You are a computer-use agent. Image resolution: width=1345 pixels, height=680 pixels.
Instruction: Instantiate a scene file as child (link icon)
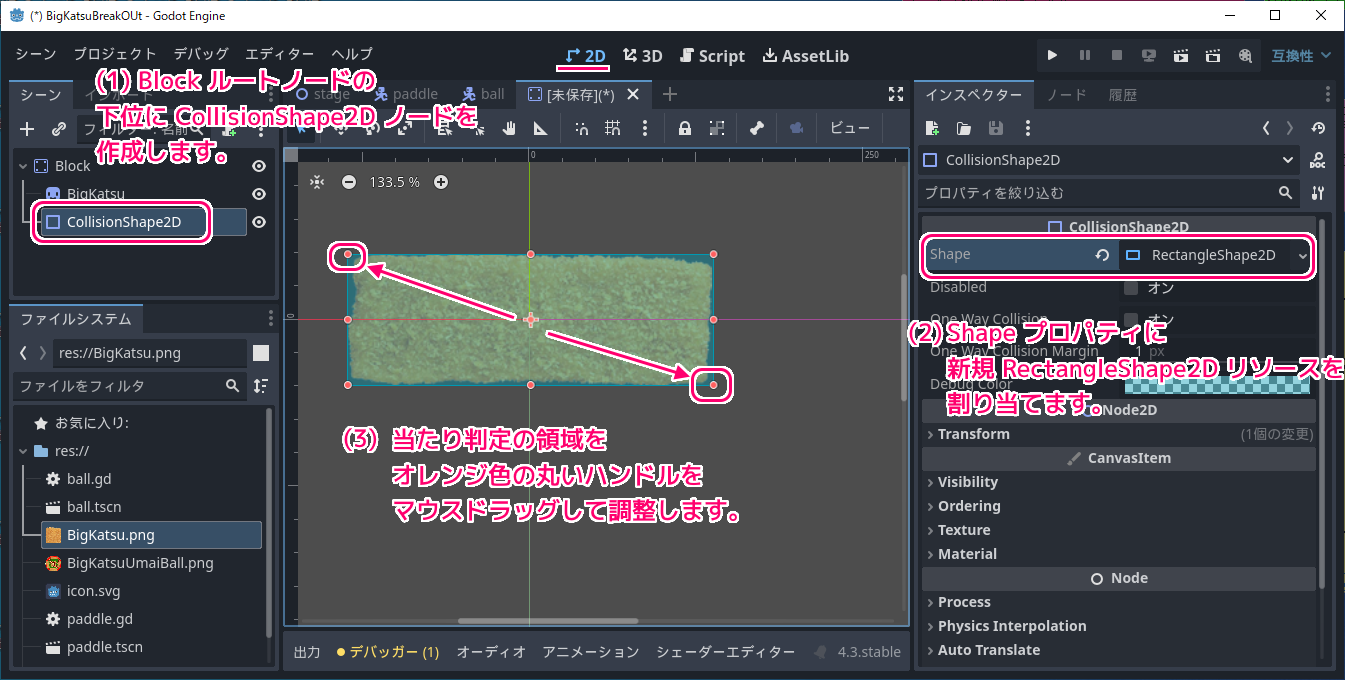point(59,129)
